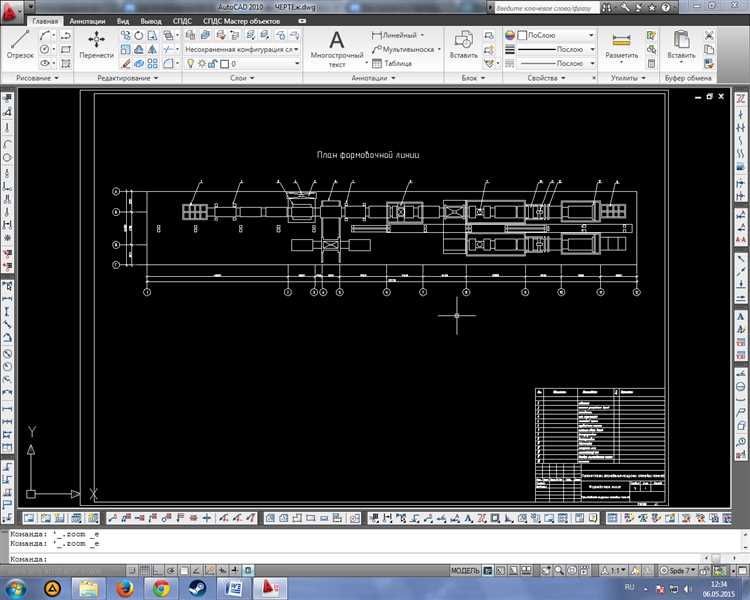Click the Вставить block insert button
Viewport: 750px width, 600px height.
[x=463, y=44]
